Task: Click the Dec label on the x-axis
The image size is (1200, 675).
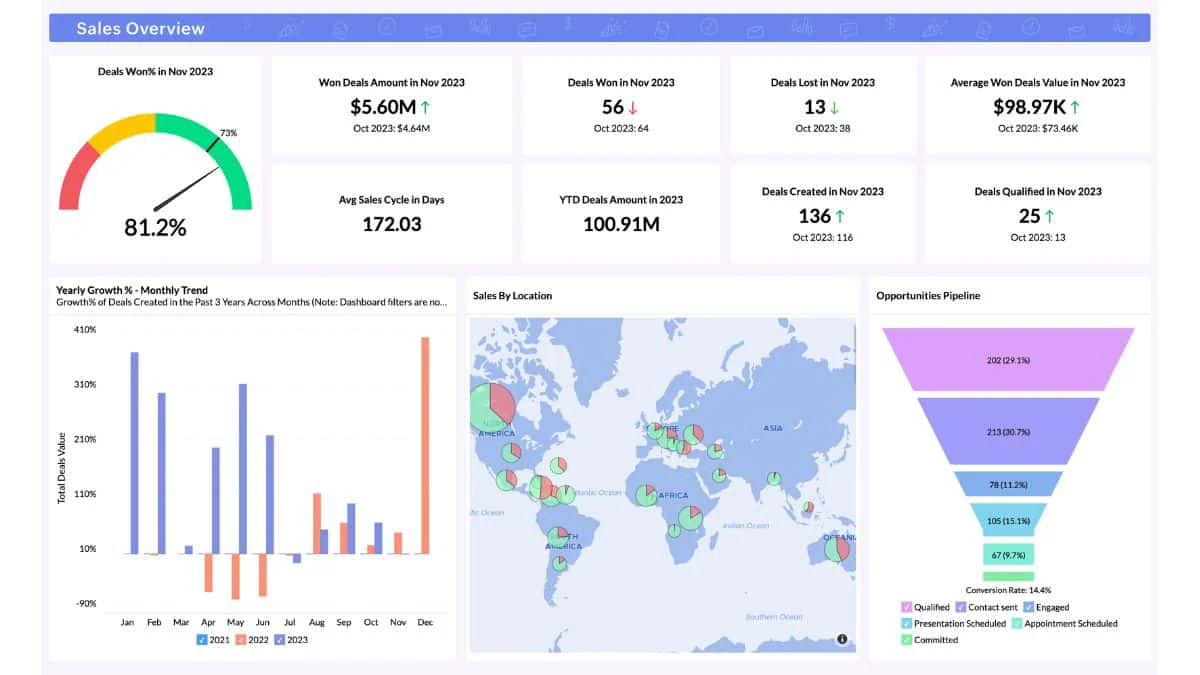Action: pyautogui.click(x=425, y=622)
